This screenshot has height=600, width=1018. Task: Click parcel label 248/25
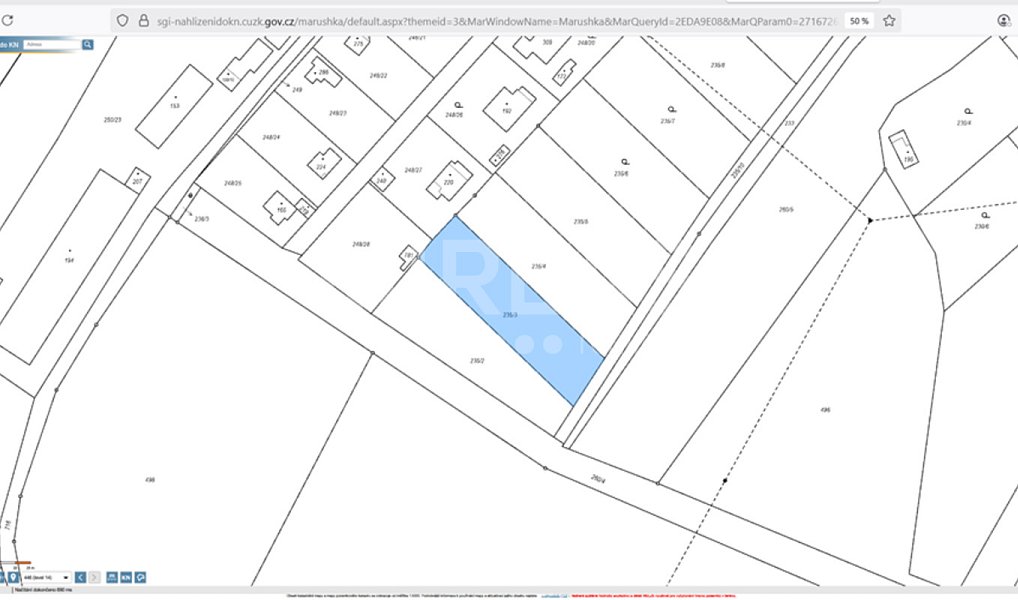click(232, 183)
